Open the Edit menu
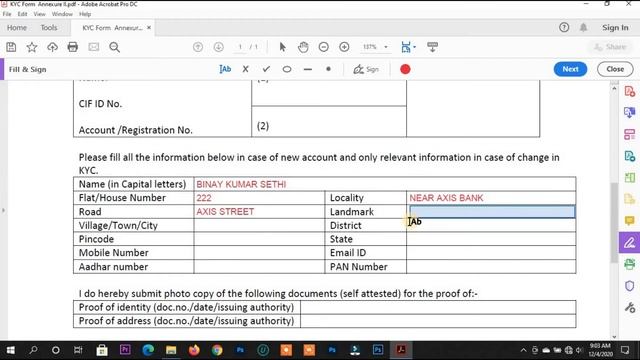The image size is (640, 360). [x=22, y=14]
